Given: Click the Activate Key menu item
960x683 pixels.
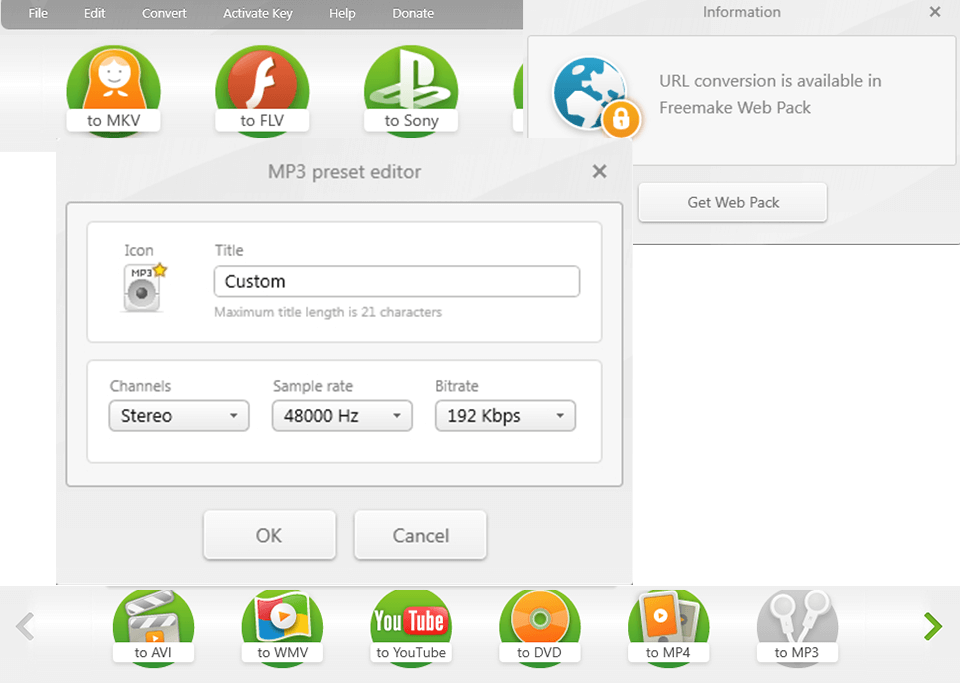Looking at the screenshot, I should coord(257,14).
